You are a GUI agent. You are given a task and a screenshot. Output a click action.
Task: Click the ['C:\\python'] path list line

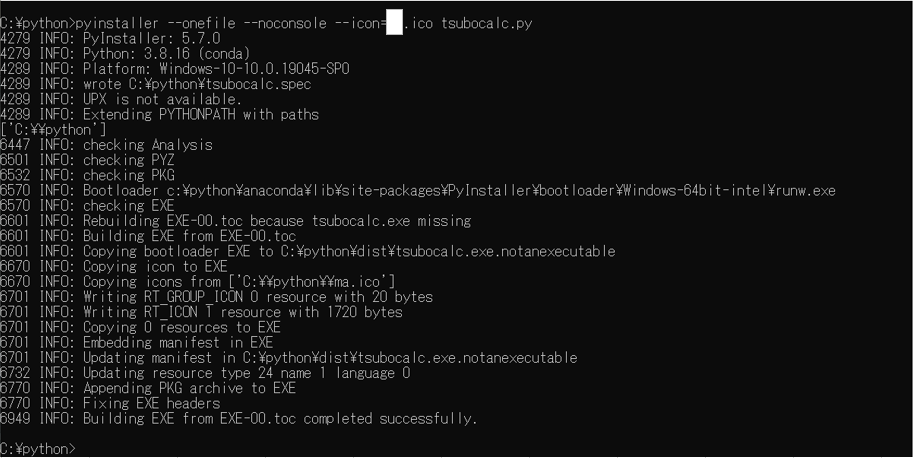pos(53,130)
